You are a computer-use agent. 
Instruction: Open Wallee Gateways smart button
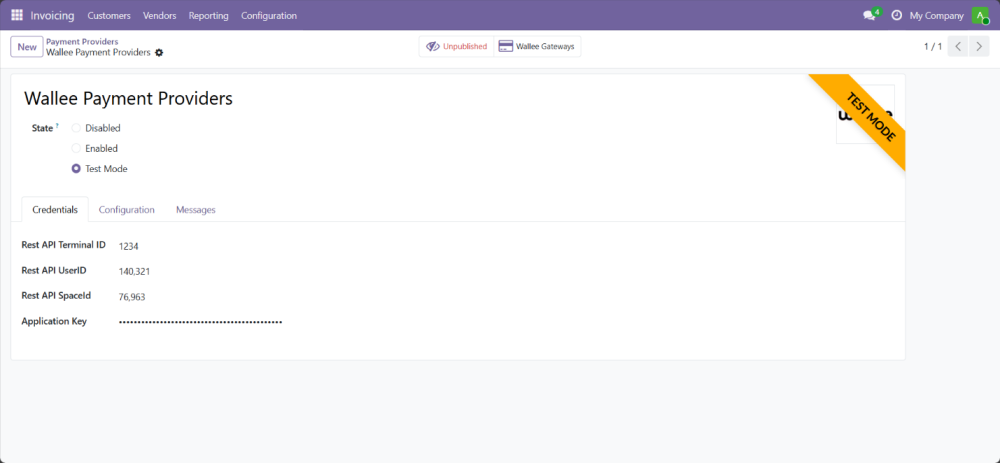click(x=537, y=47)
